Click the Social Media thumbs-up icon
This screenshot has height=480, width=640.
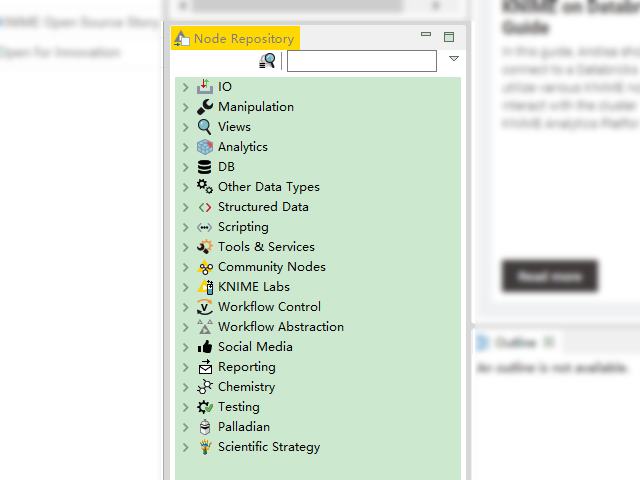(205, 347)
